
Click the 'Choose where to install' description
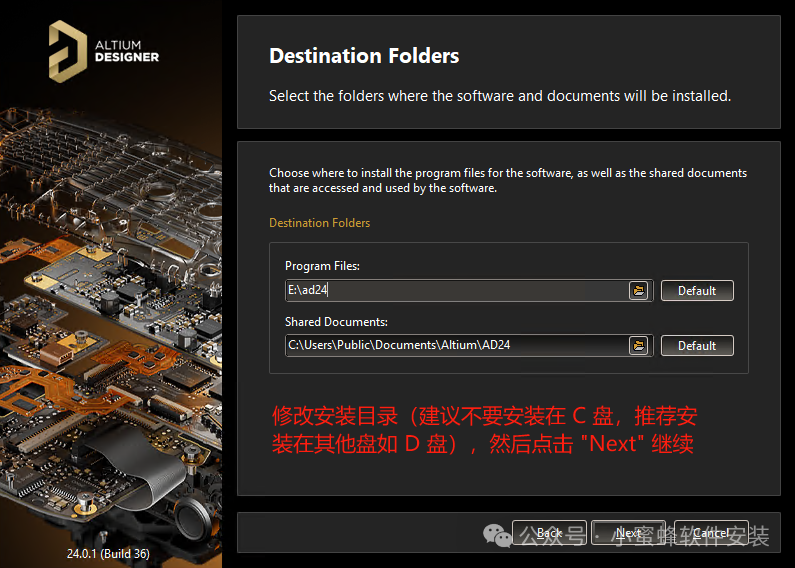point(508,180)
